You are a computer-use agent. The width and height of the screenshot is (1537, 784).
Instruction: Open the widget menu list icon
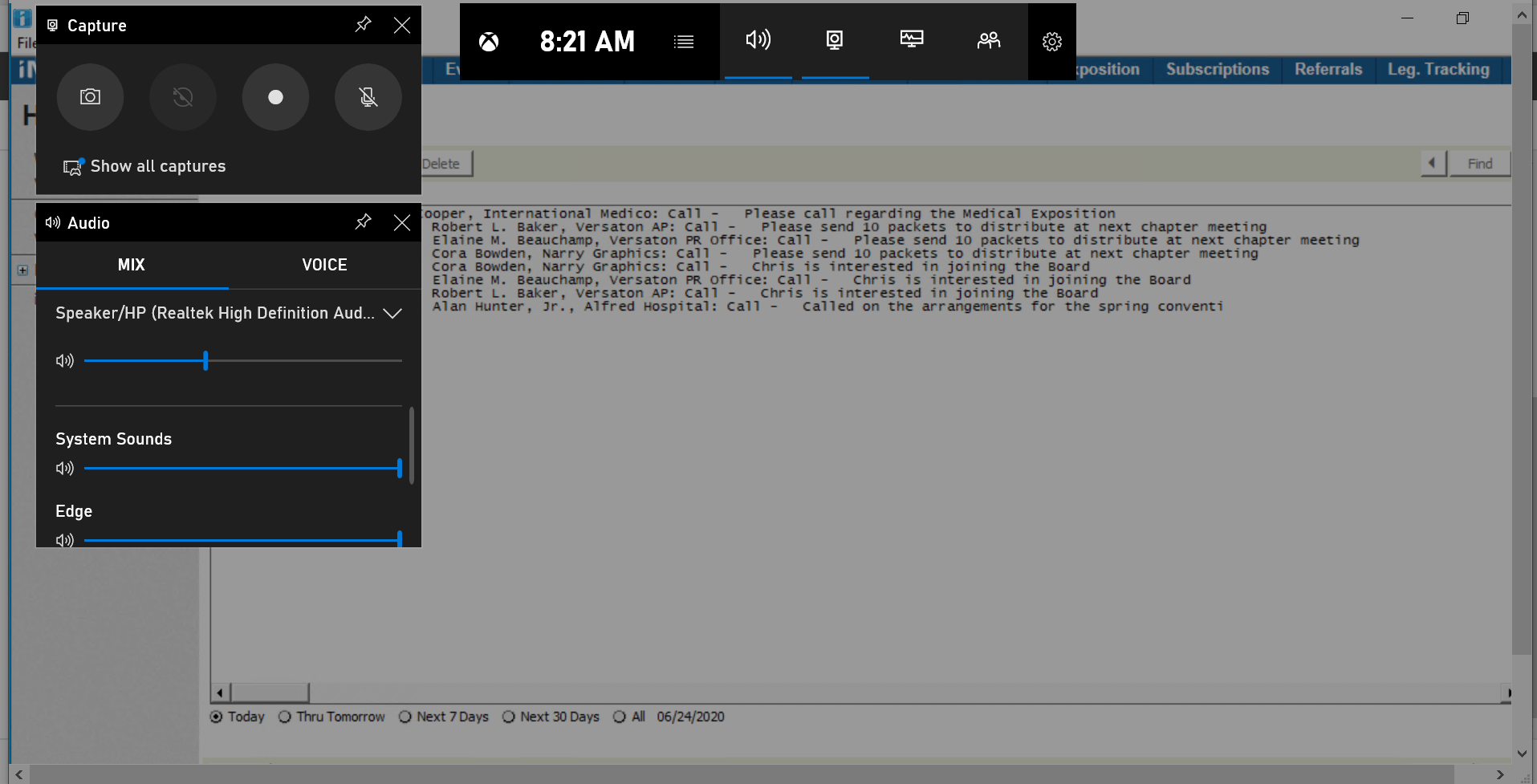(684, 42)
